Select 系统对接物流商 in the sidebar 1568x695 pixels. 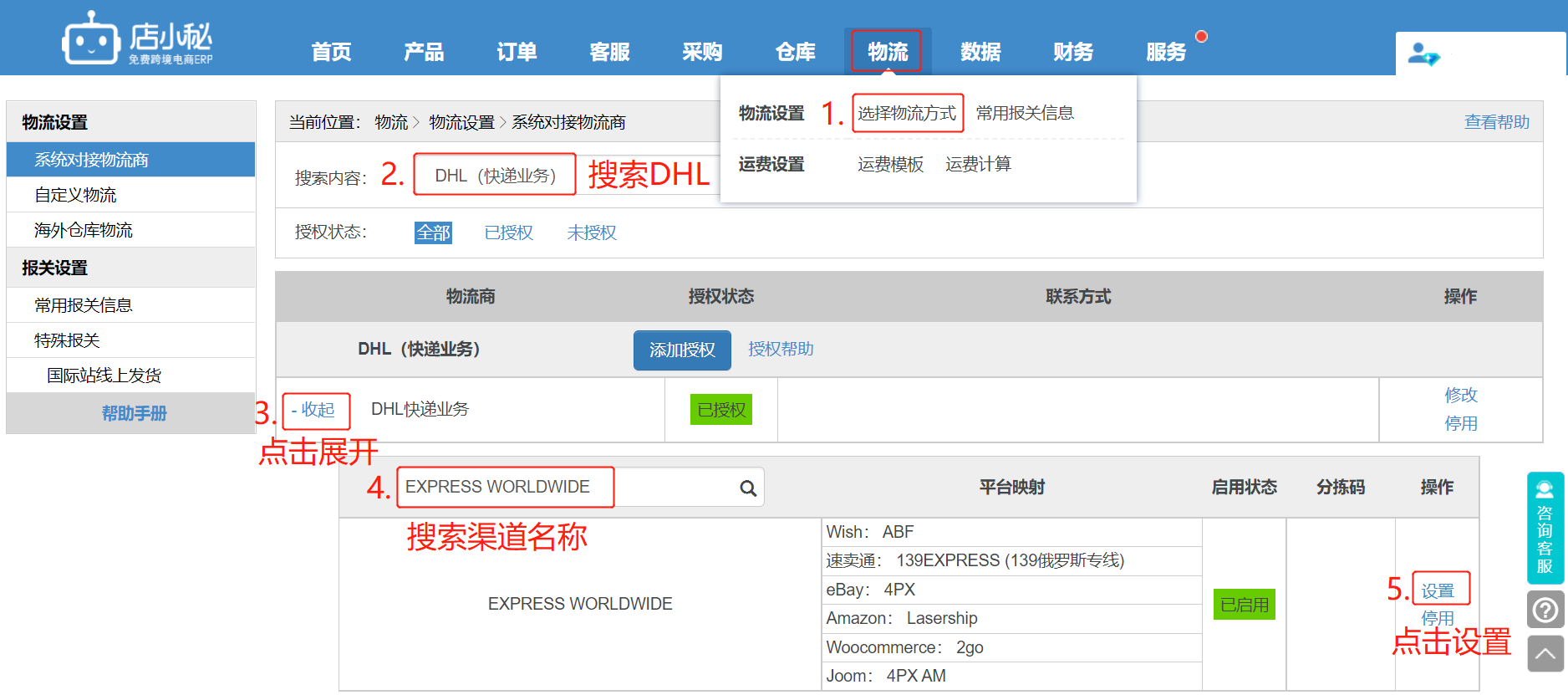(x=130, y=159)
